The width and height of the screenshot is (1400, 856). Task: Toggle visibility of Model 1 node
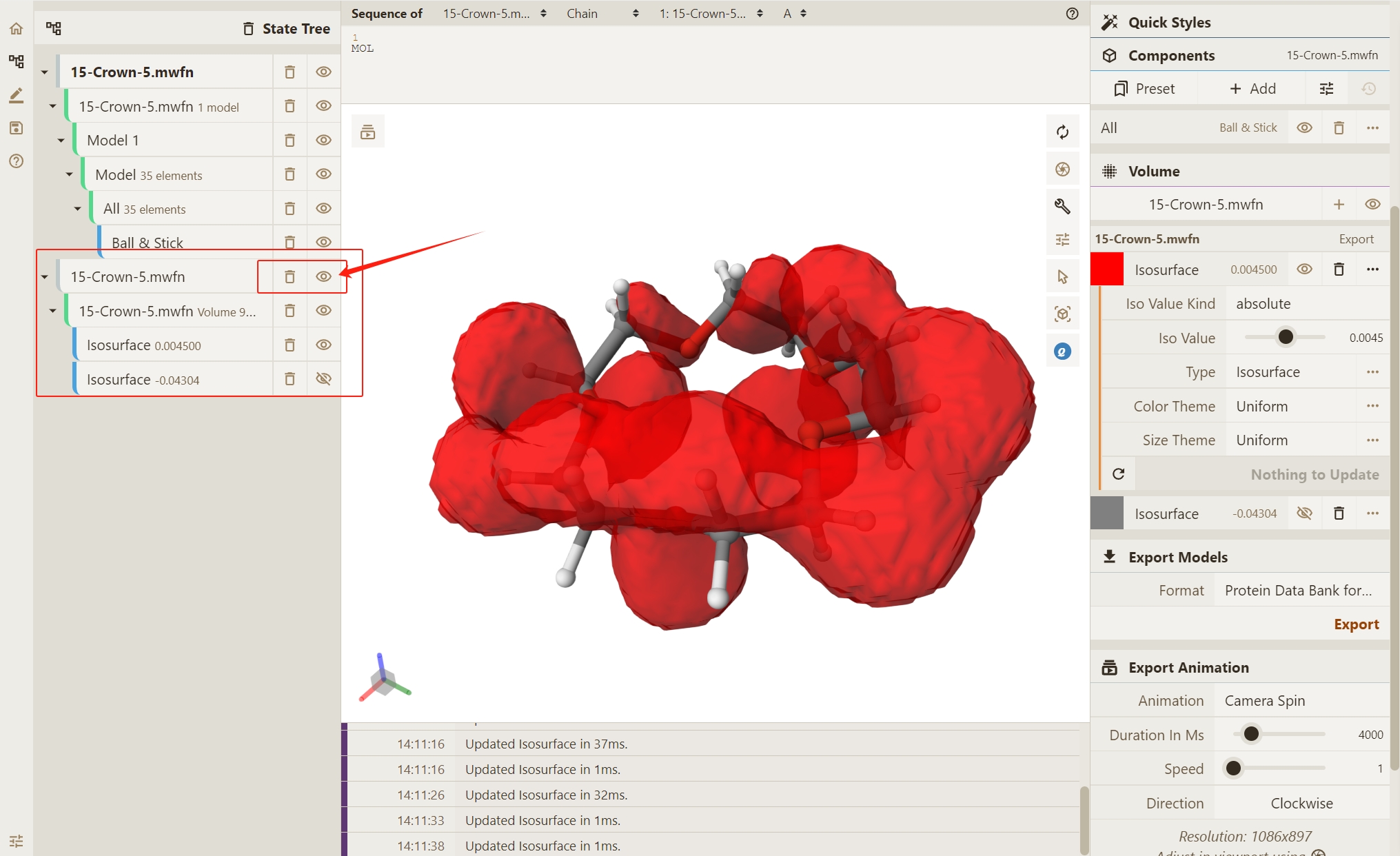[x=323, y=140]
